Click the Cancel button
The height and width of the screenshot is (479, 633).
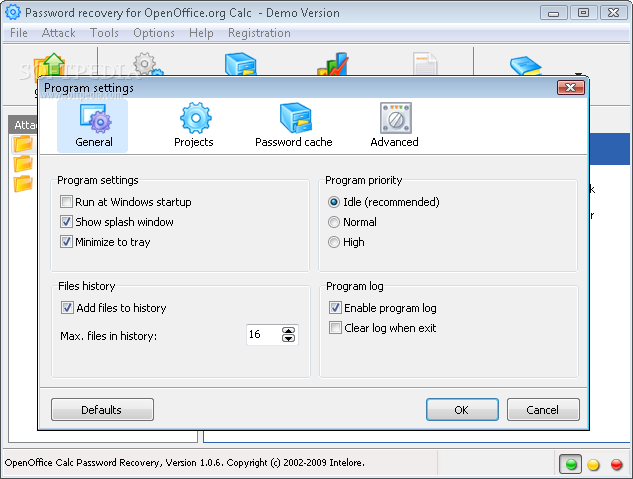[543, 410]
